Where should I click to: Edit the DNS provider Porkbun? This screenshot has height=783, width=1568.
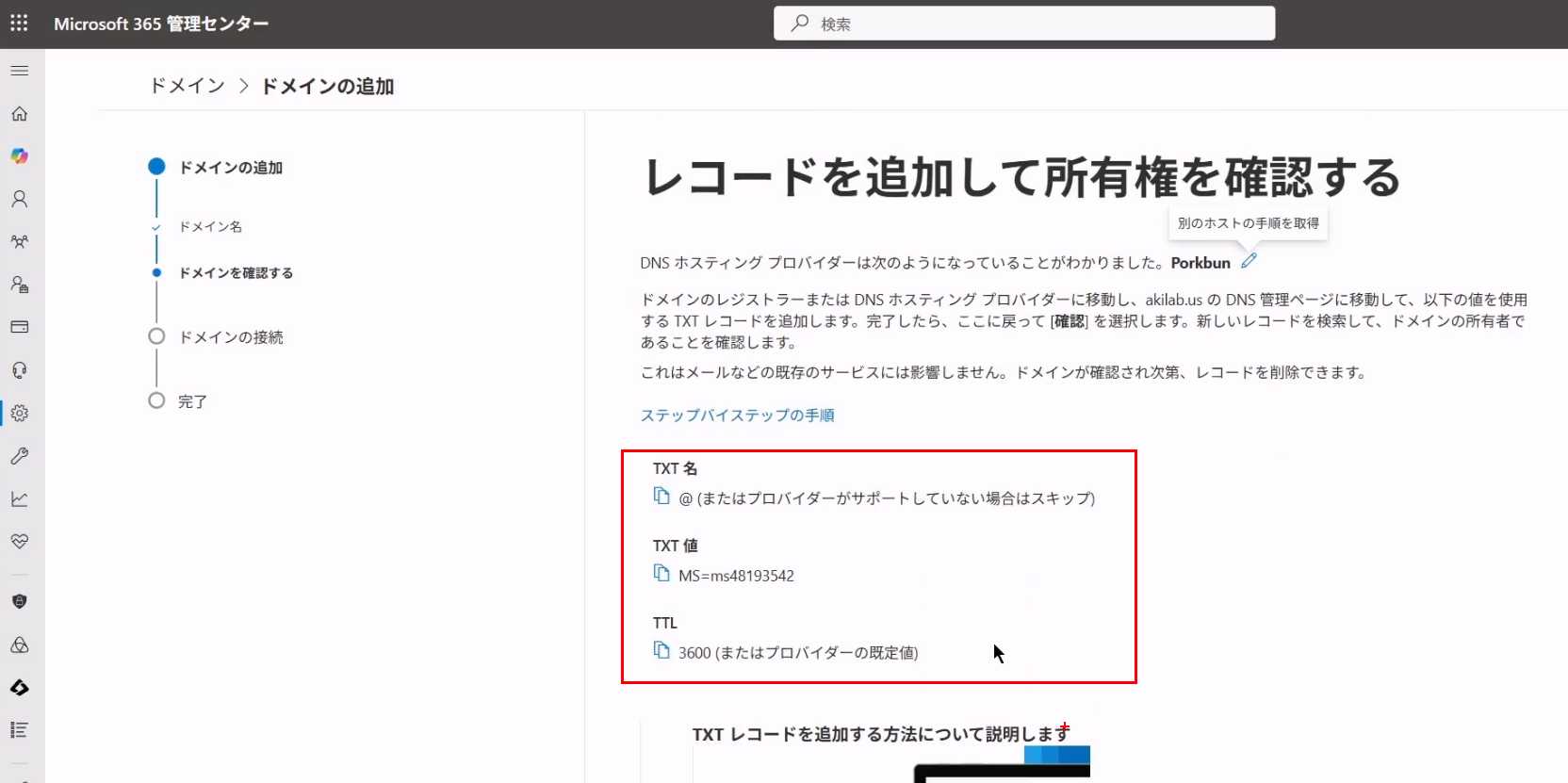pos(1249,261)
